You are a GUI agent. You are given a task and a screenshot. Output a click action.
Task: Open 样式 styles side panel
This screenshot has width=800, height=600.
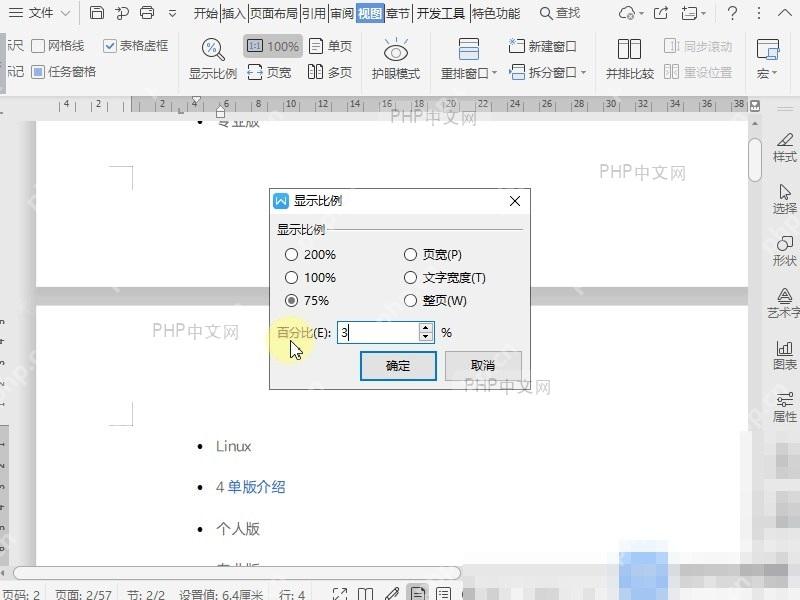pos(785,147)
